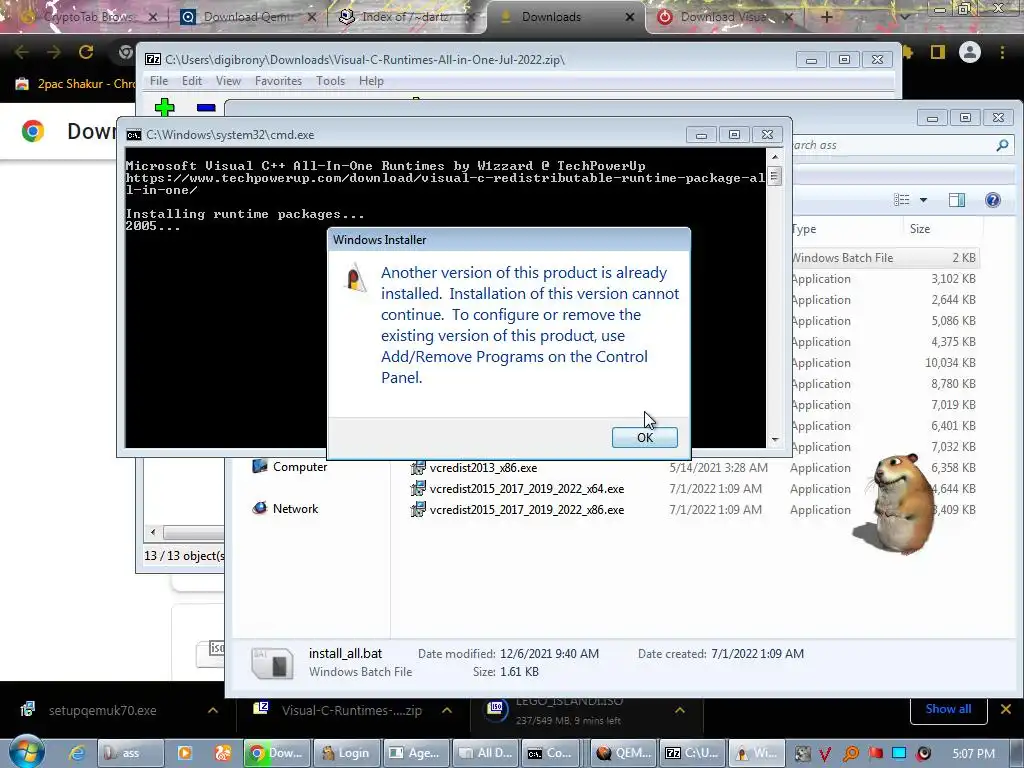Switch to Login taskbar button

(x=346, y=753)
